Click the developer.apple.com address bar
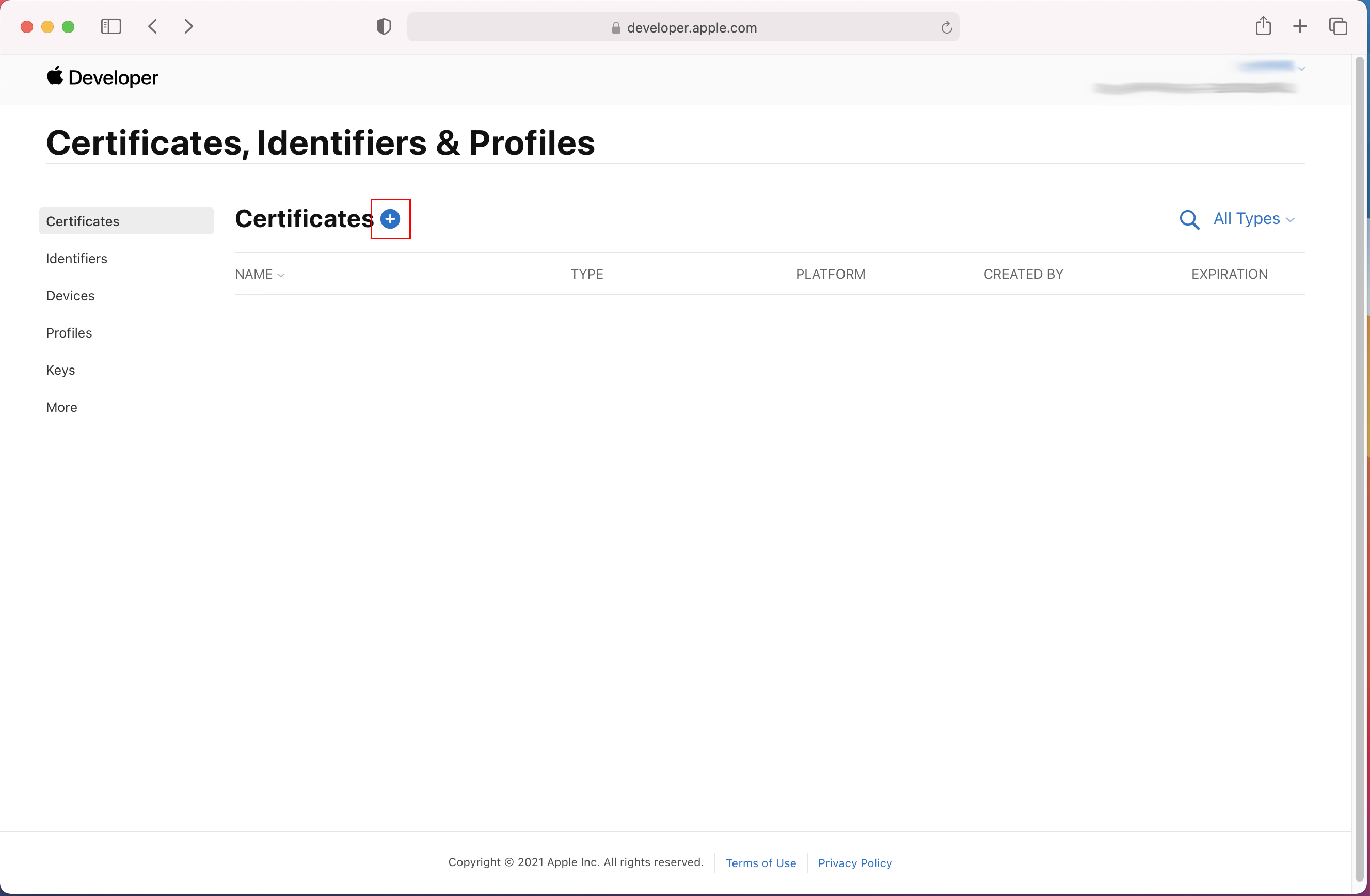 coord(683,27)
